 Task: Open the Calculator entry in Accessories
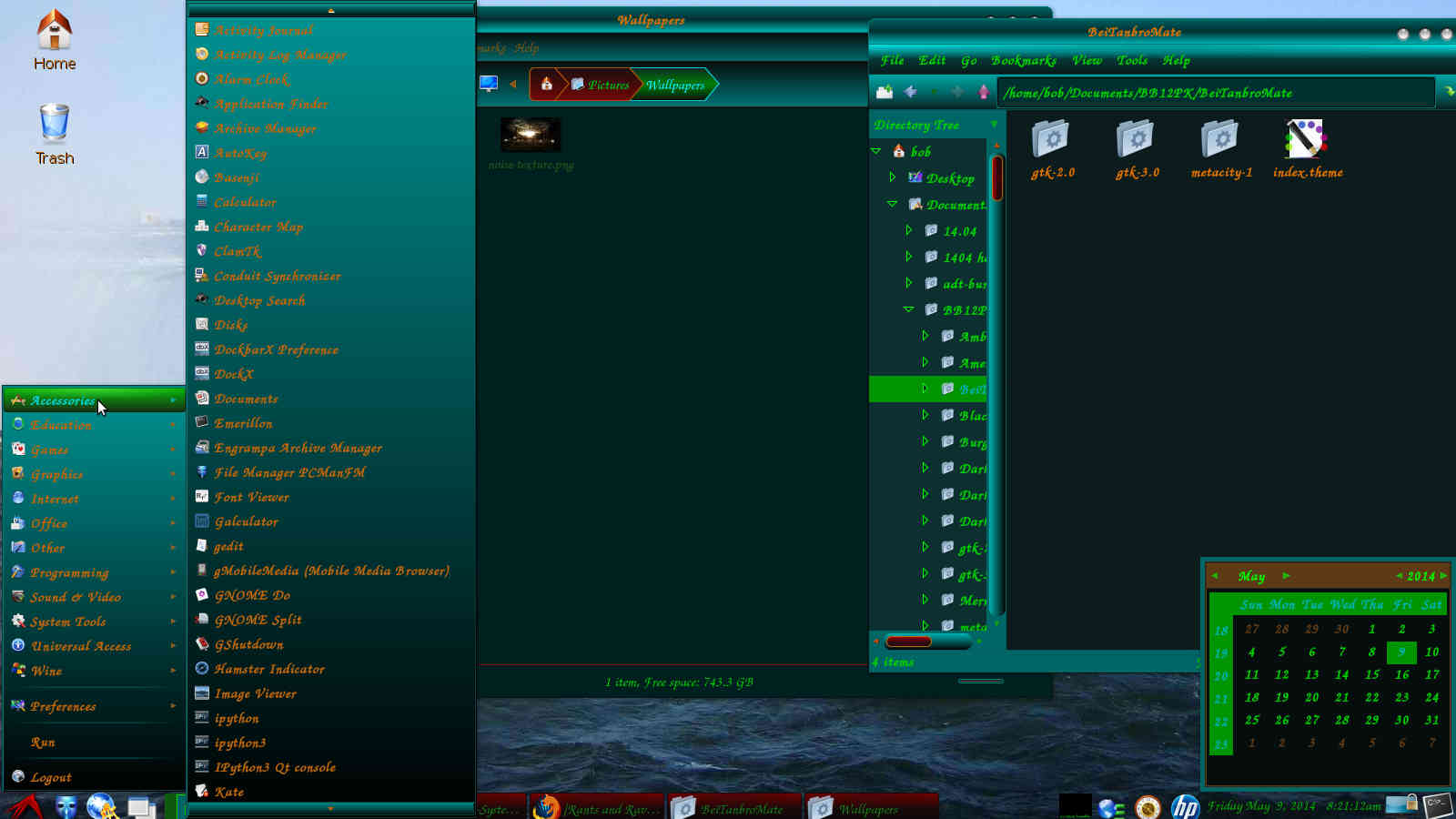(x=331, y=202)
